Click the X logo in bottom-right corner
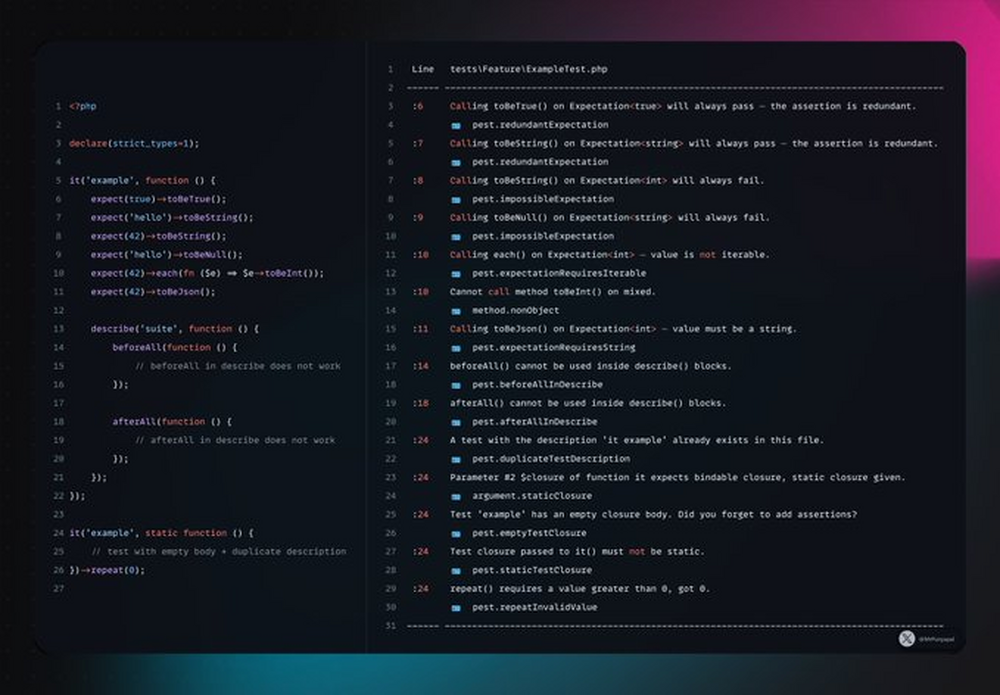Image resolution: width=1000 pixels, height=695 pixels. coord(907,639)
